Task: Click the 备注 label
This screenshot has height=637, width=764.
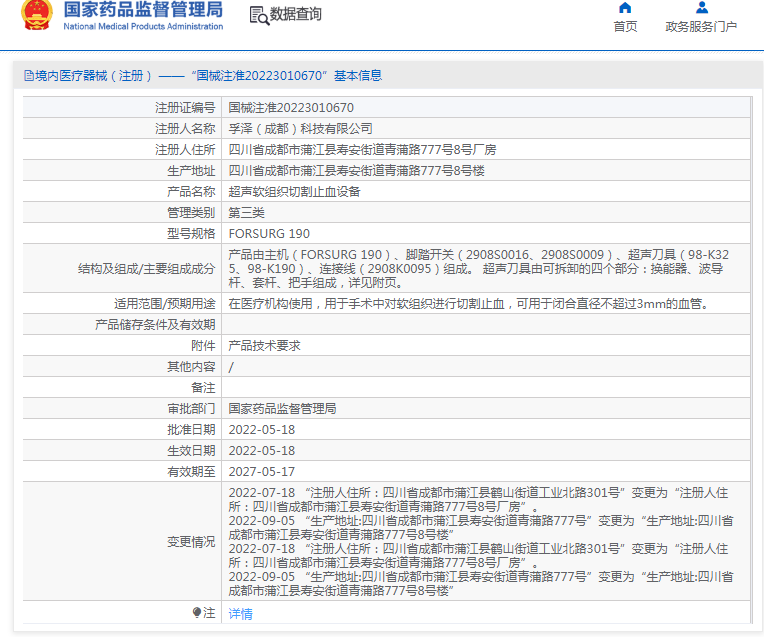Action: [x=203, y=387]
